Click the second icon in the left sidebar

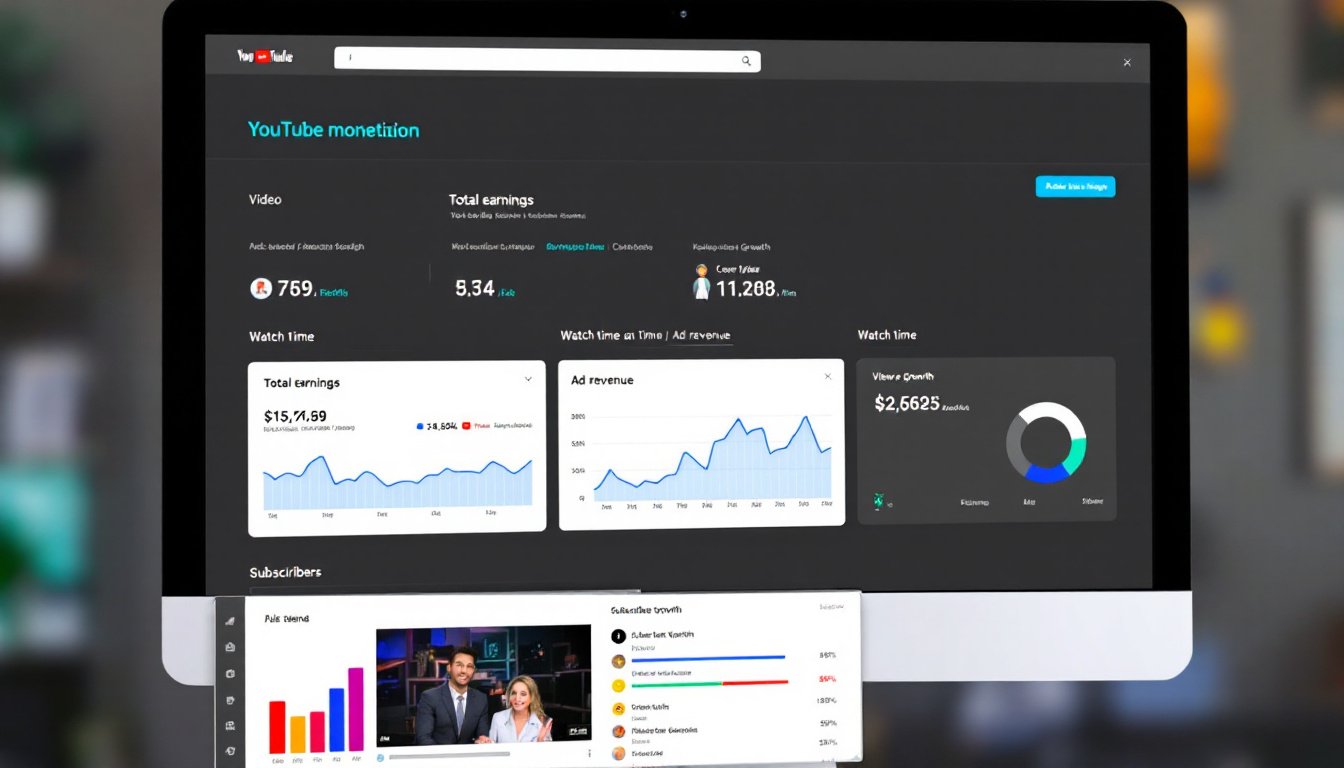[x=230, y=647]
